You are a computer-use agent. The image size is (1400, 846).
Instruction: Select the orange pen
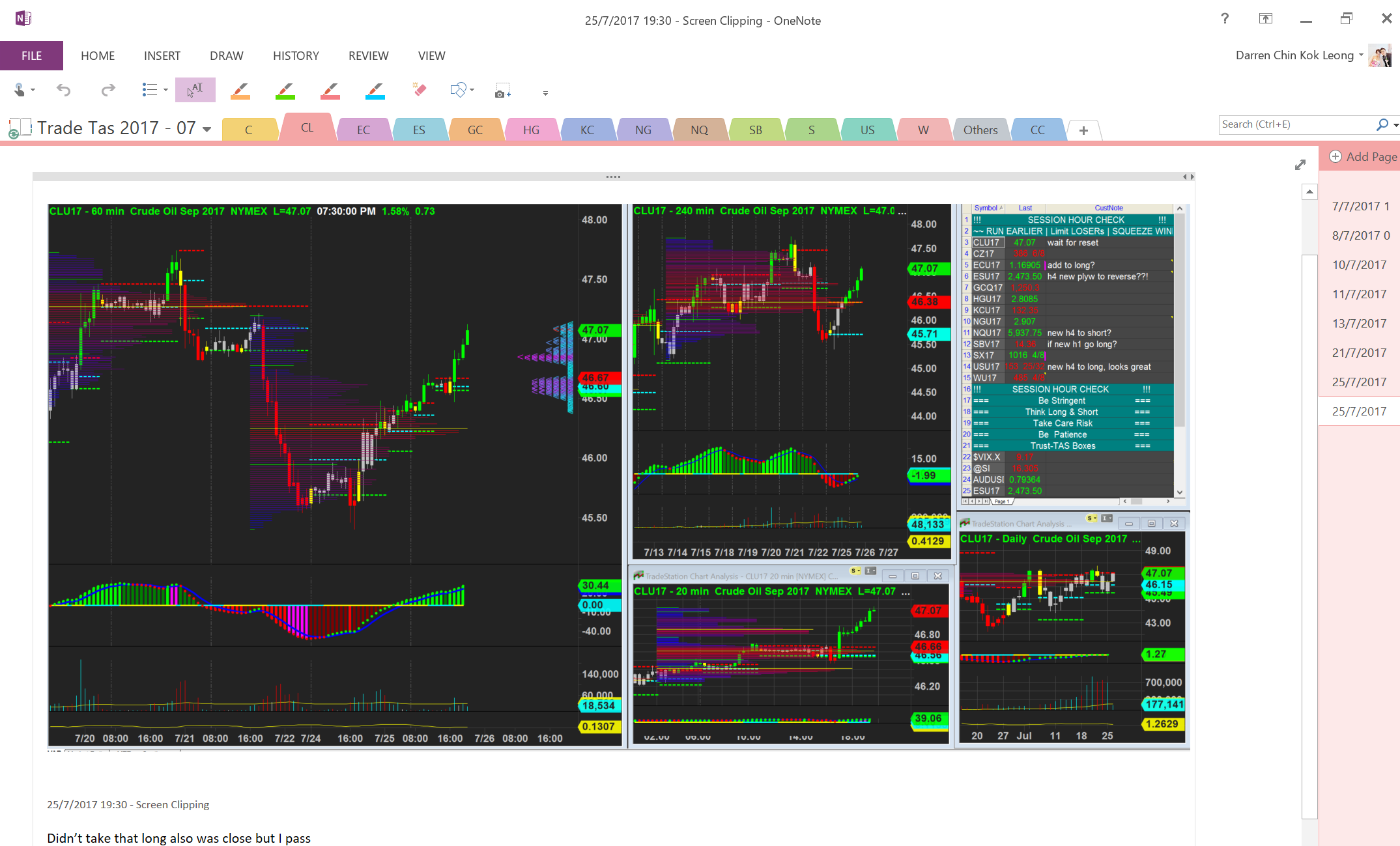point(240,90)
